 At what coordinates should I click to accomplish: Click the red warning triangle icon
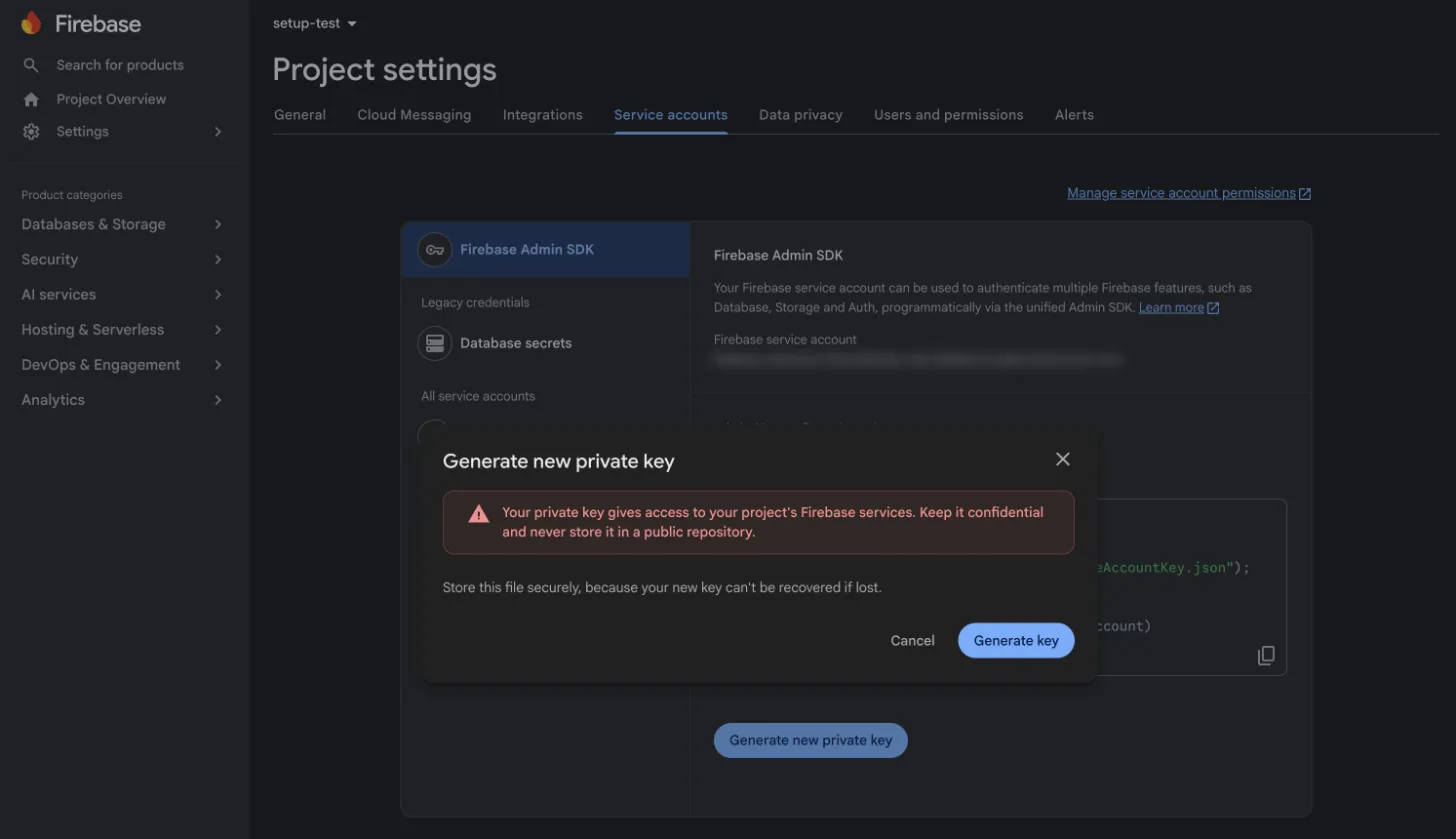(479, 514)
